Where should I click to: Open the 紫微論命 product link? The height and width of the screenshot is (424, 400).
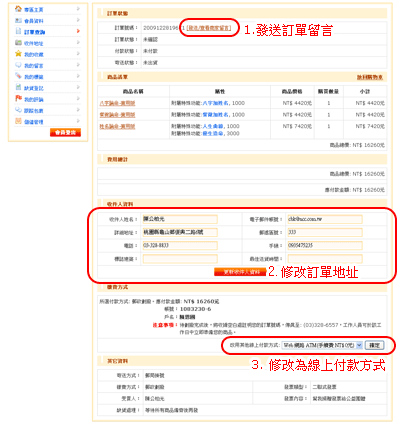pyautogui.click(x=117, y=115)
